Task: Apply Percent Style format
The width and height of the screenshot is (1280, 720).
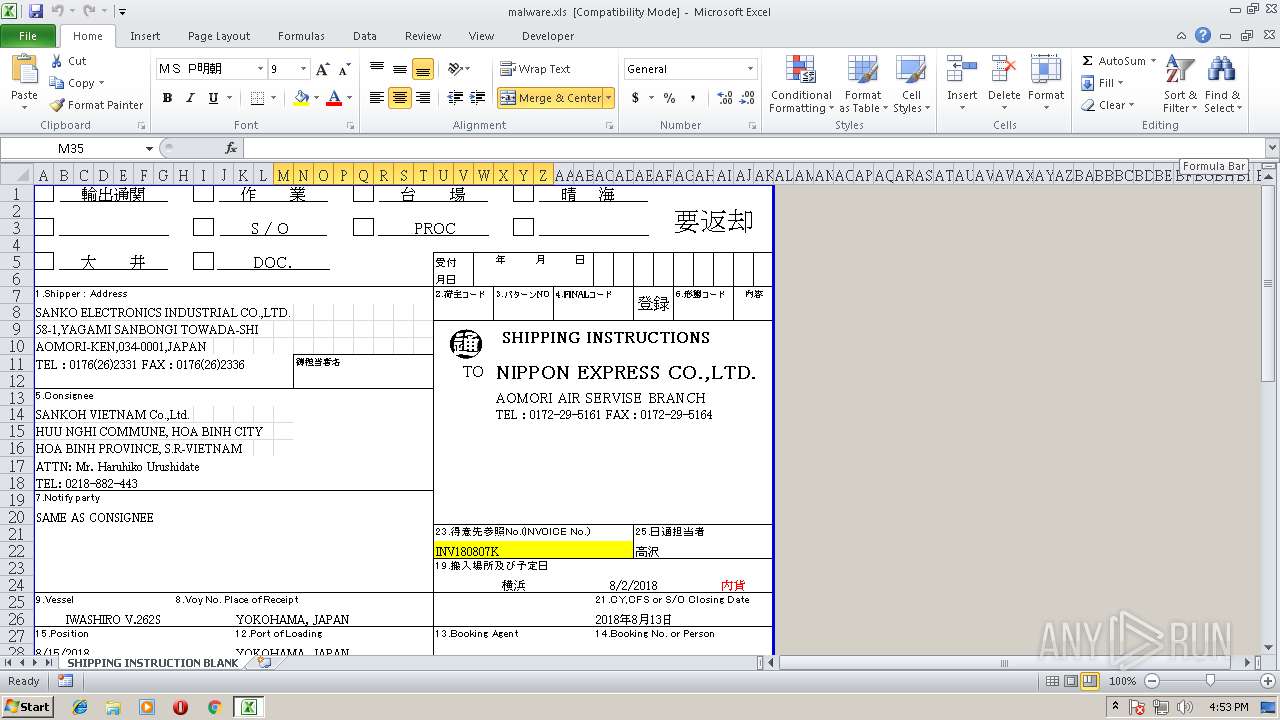Action: coord(669,98)
